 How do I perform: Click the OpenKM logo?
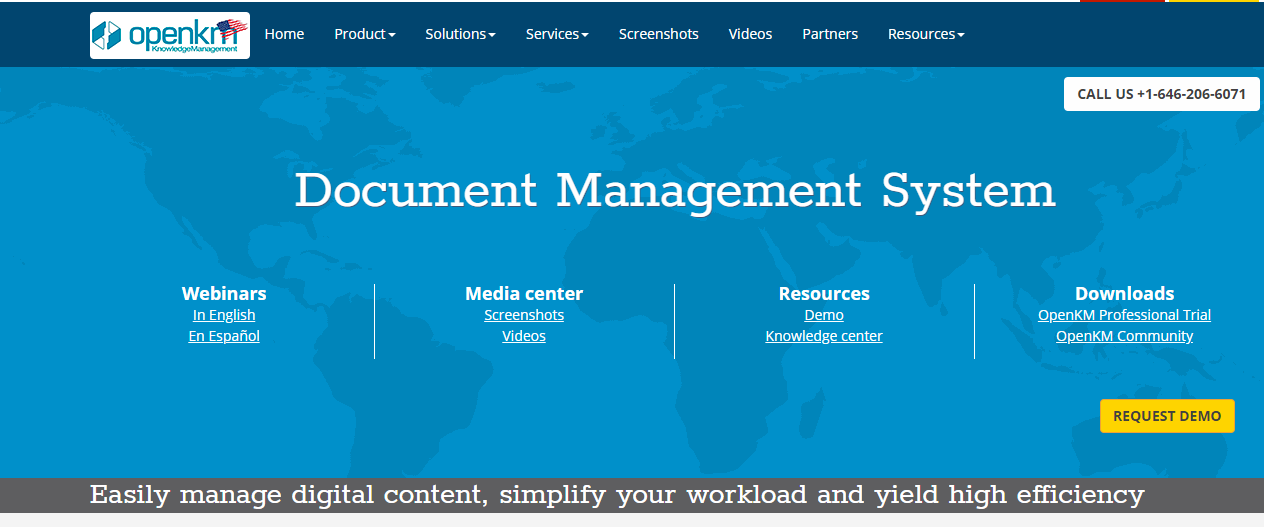point(170,35)
